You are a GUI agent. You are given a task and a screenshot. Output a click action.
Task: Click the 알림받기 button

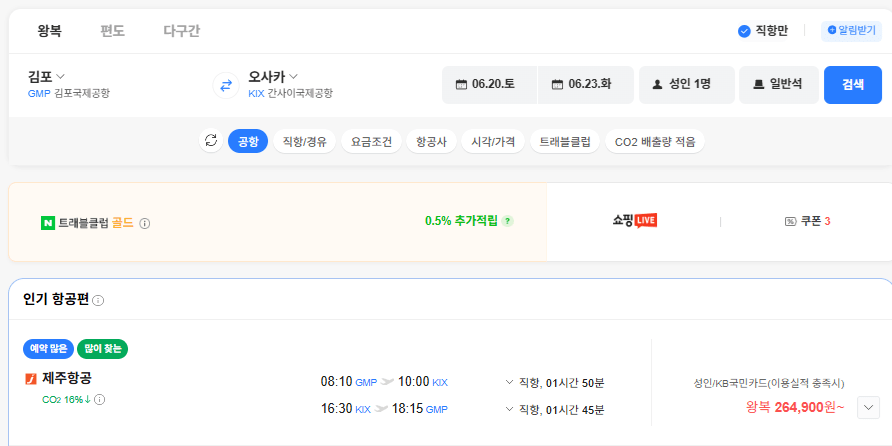click(x=851, y=31)
